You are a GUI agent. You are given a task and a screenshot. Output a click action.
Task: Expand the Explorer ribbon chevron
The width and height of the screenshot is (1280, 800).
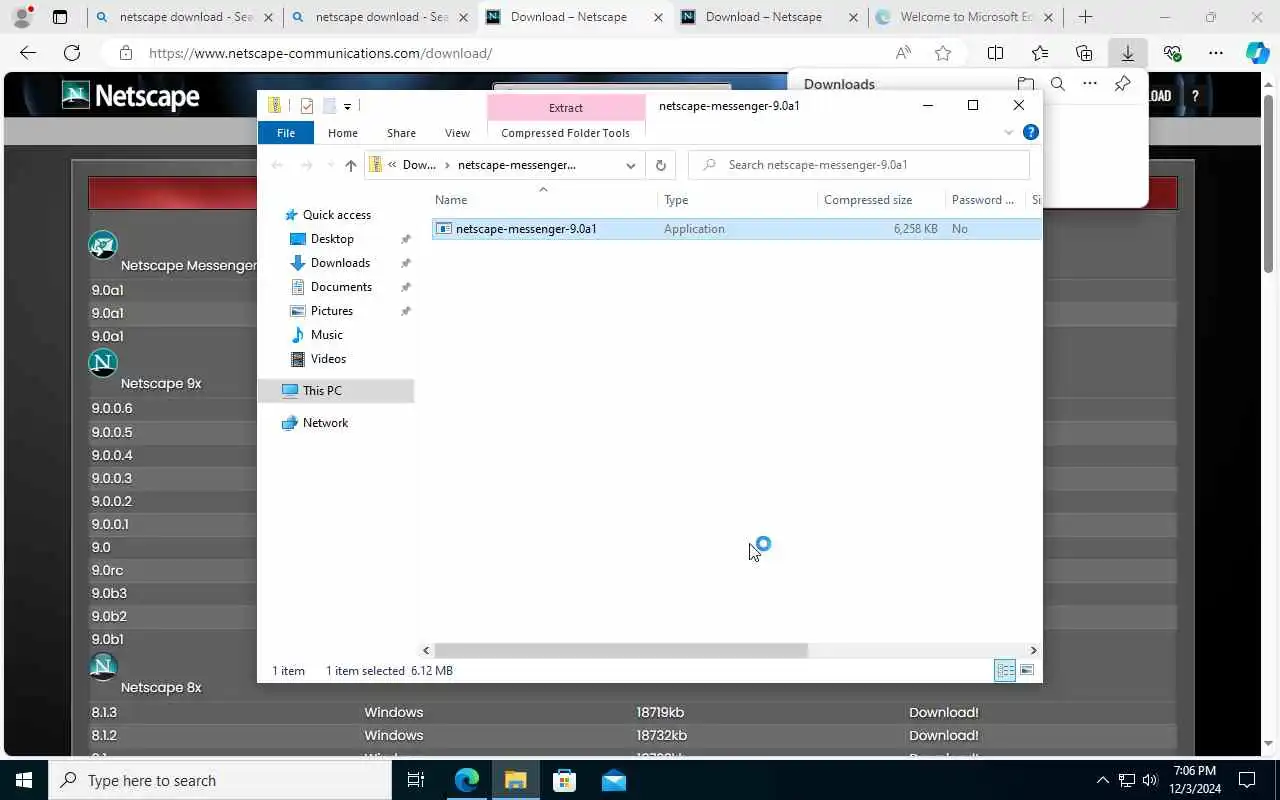(1008, 132)
